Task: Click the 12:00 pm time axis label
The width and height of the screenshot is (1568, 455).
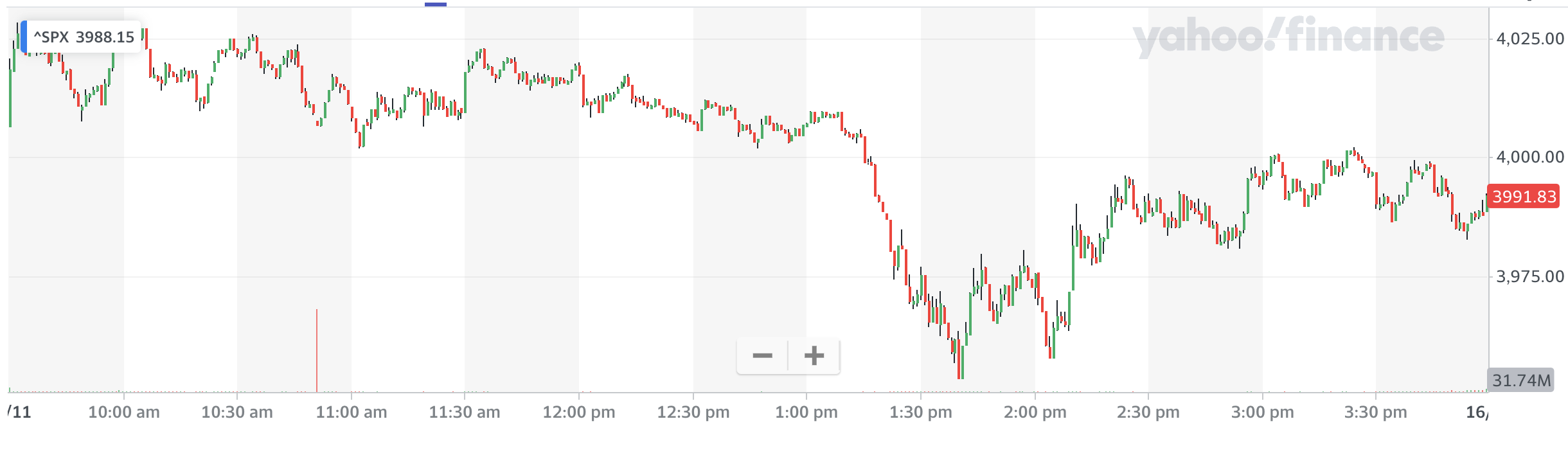Action: click(x=578, y=413)
